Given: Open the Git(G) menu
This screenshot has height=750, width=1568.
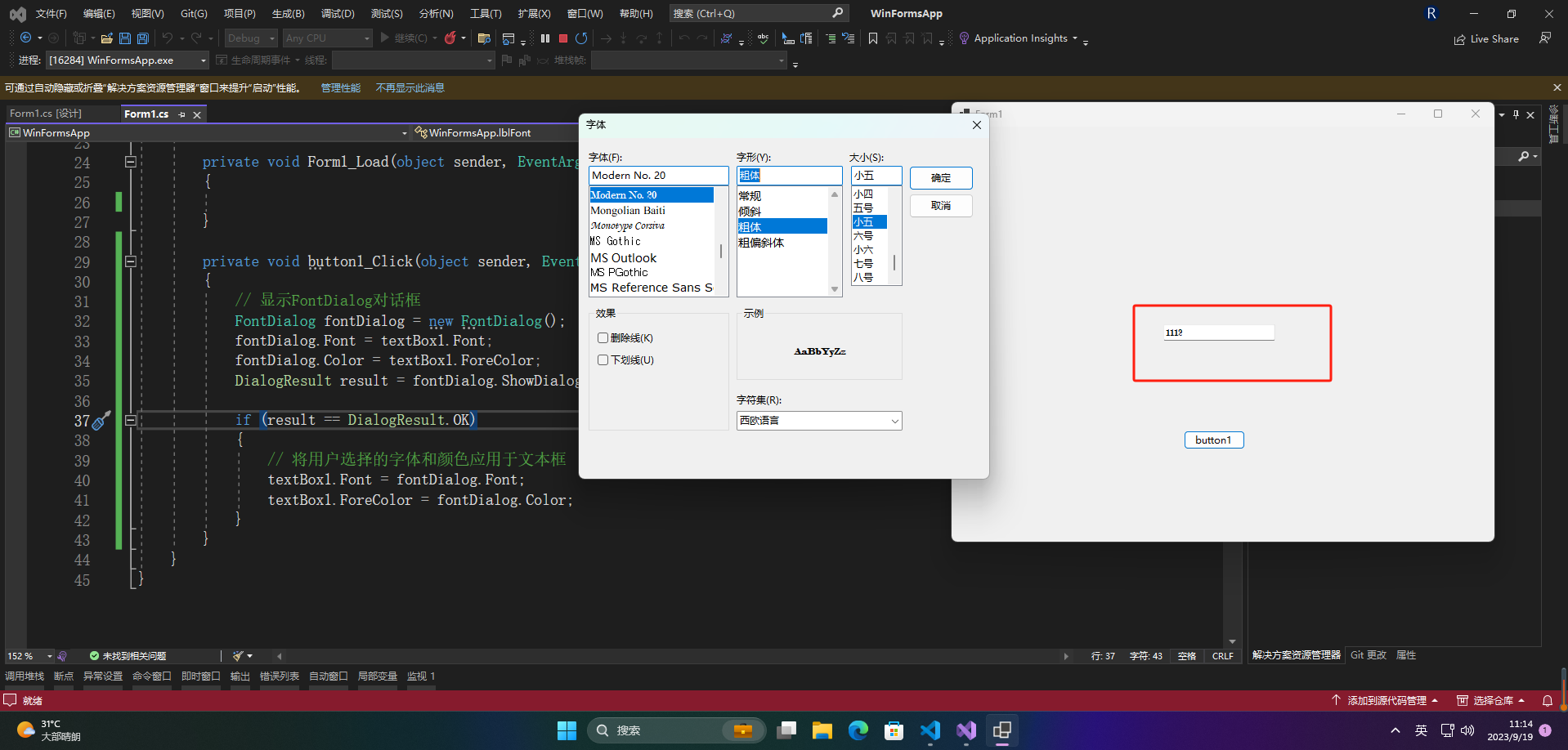Looking at the screenshot, I should [194, 14].
